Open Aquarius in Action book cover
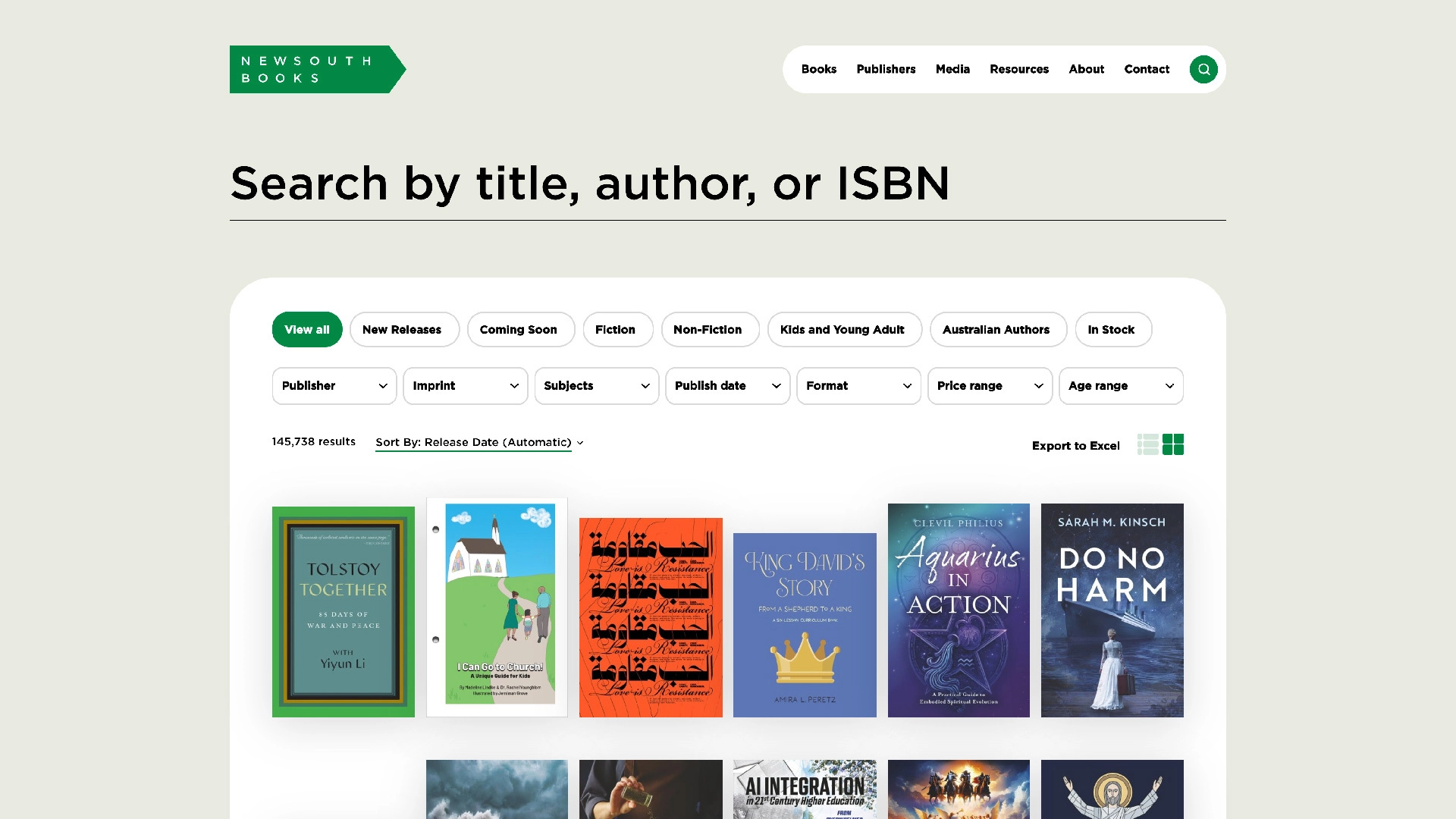 click(x=959, y=610)
